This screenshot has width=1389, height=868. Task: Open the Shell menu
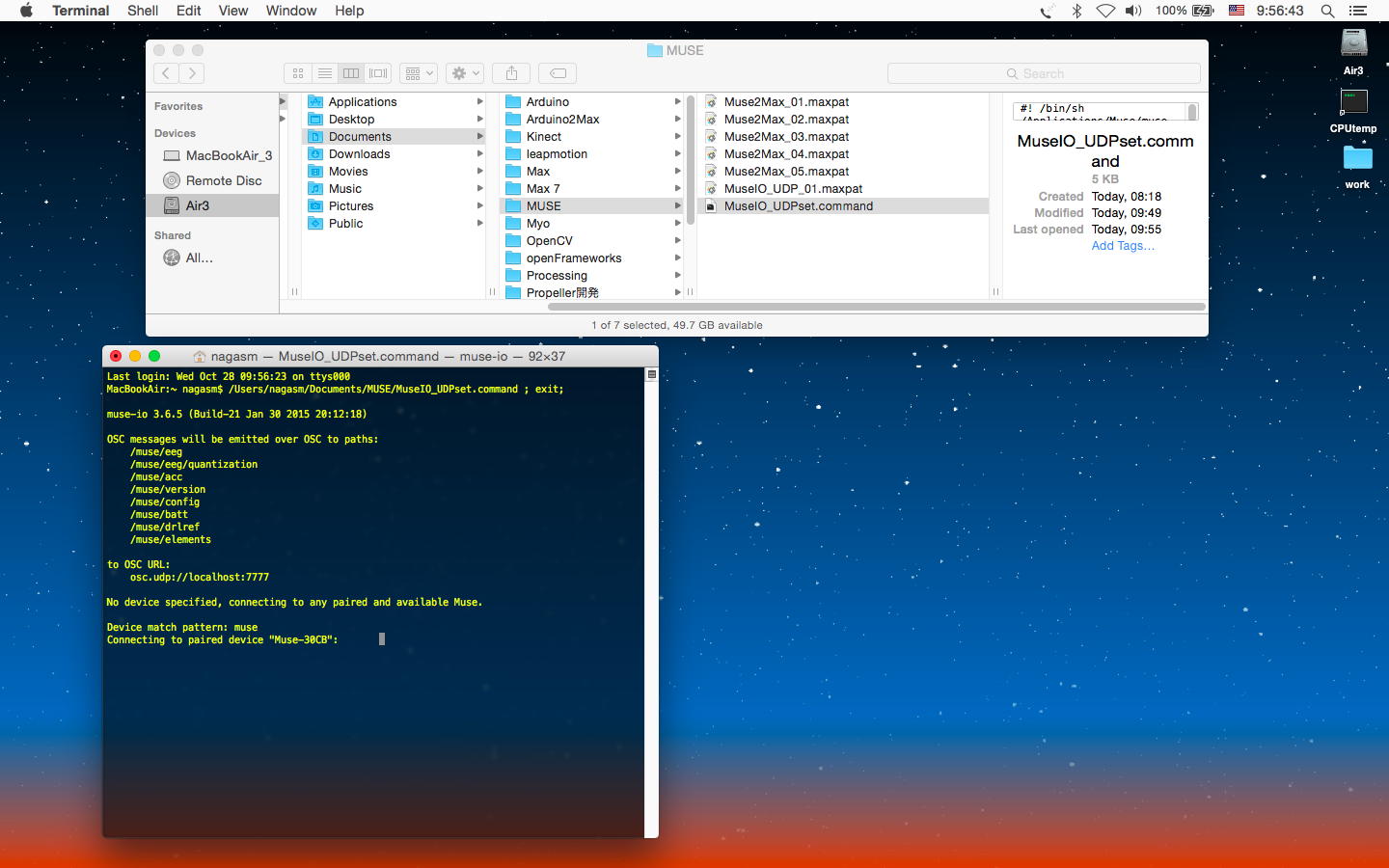(x=143, y=11)
